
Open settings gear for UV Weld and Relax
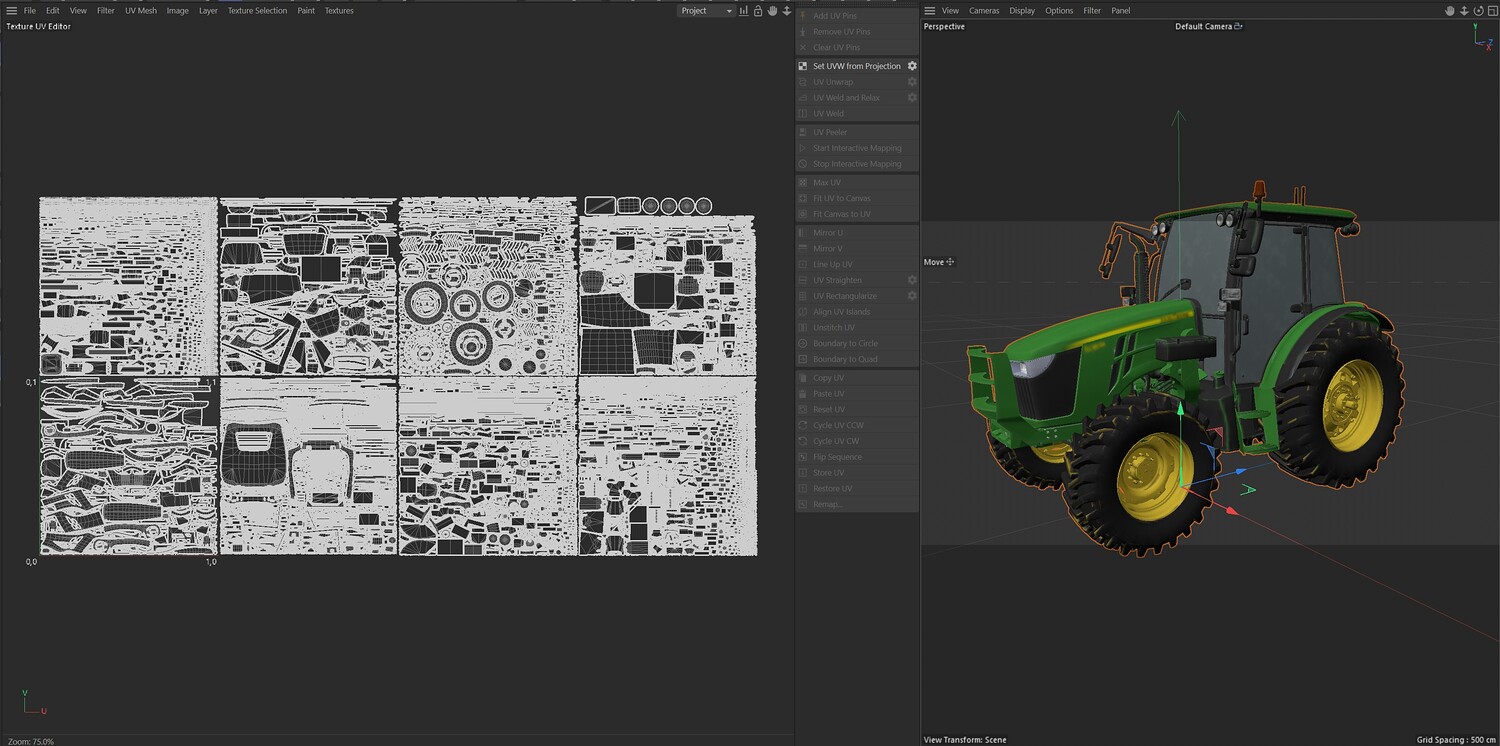tap(912, 98)
